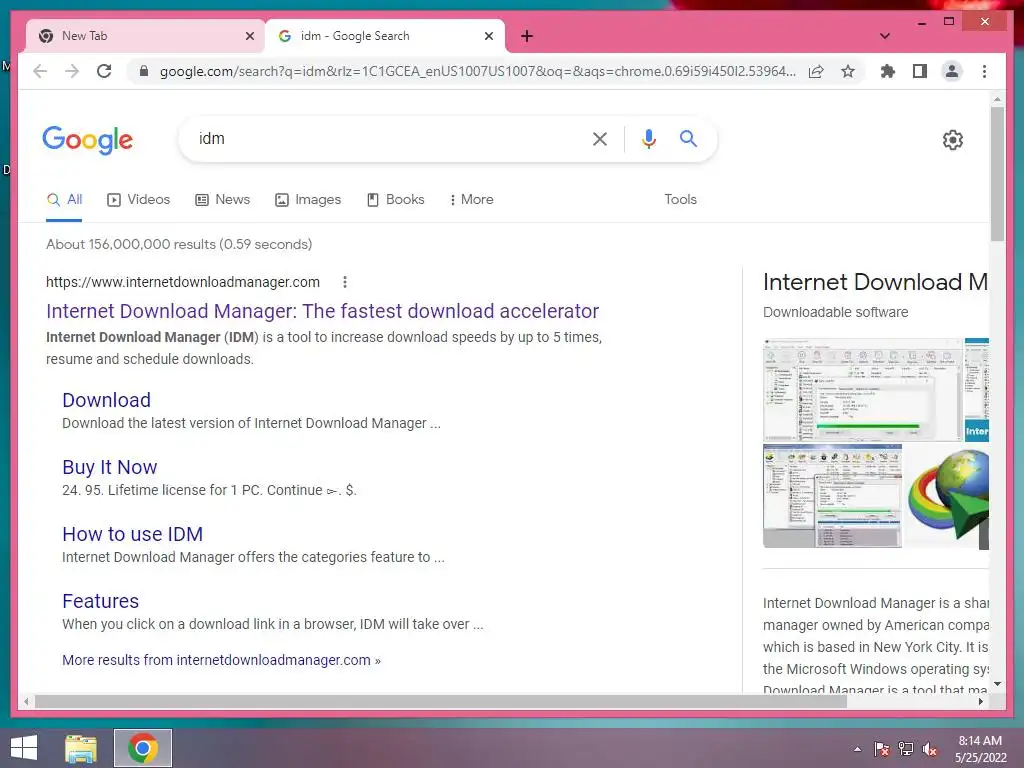The image size is (1024, 768).
Task: Open the Action Center flag icon
Action: 882,749
